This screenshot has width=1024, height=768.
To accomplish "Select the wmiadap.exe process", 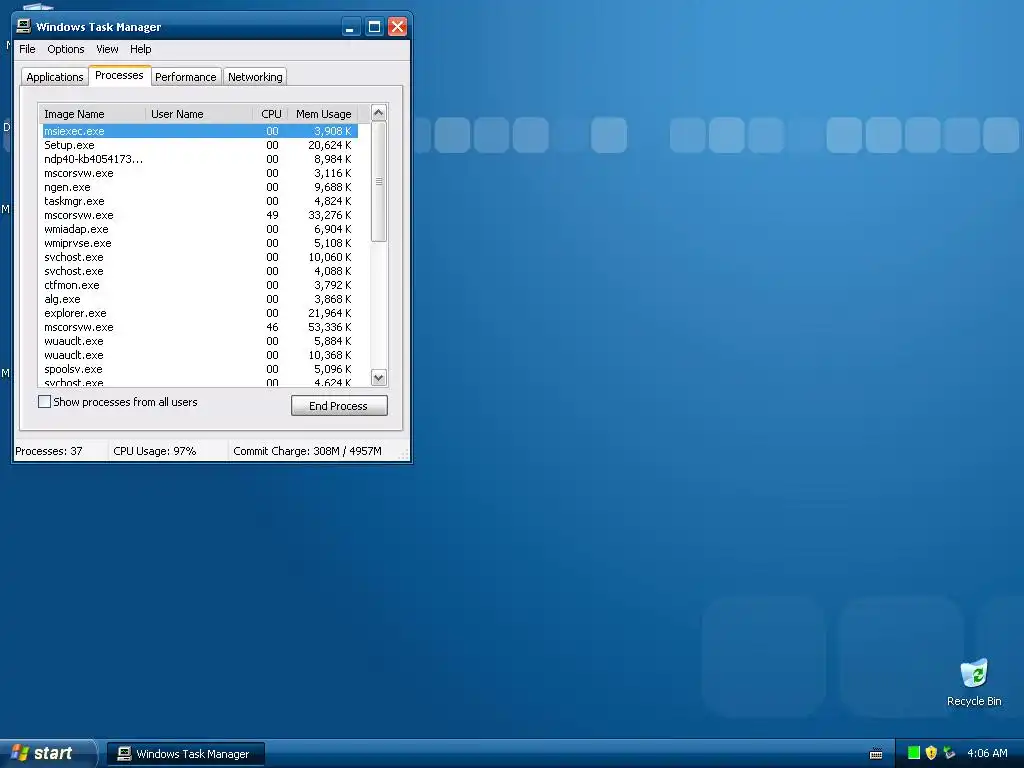I will (200, 229).
